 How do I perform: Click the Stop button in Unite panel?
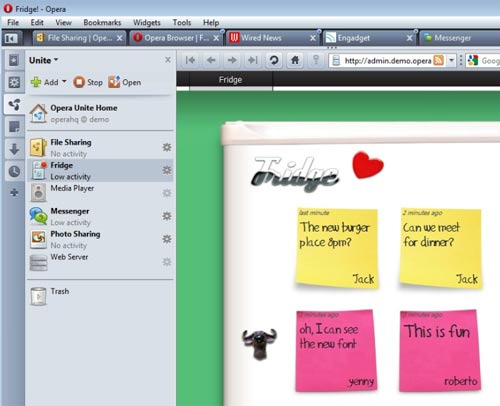(88, 82)
